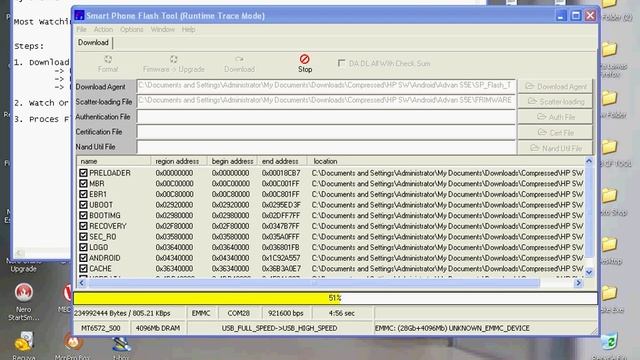
Task: Click scroll up arrow of partition list
Action: [x=589, y=161]
